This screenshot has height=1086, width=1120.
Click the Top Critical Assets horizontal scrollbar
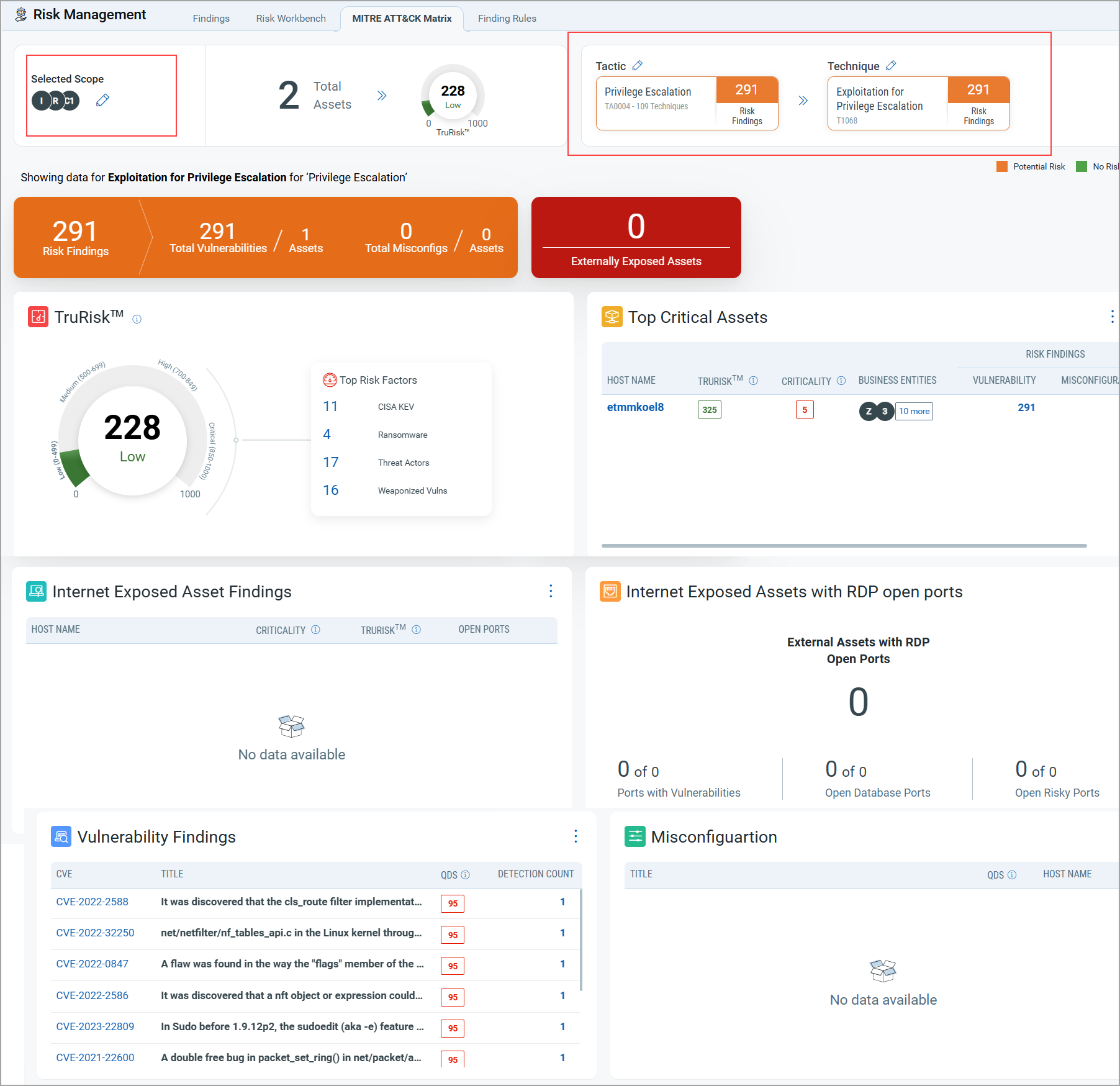tap(844, 546)
